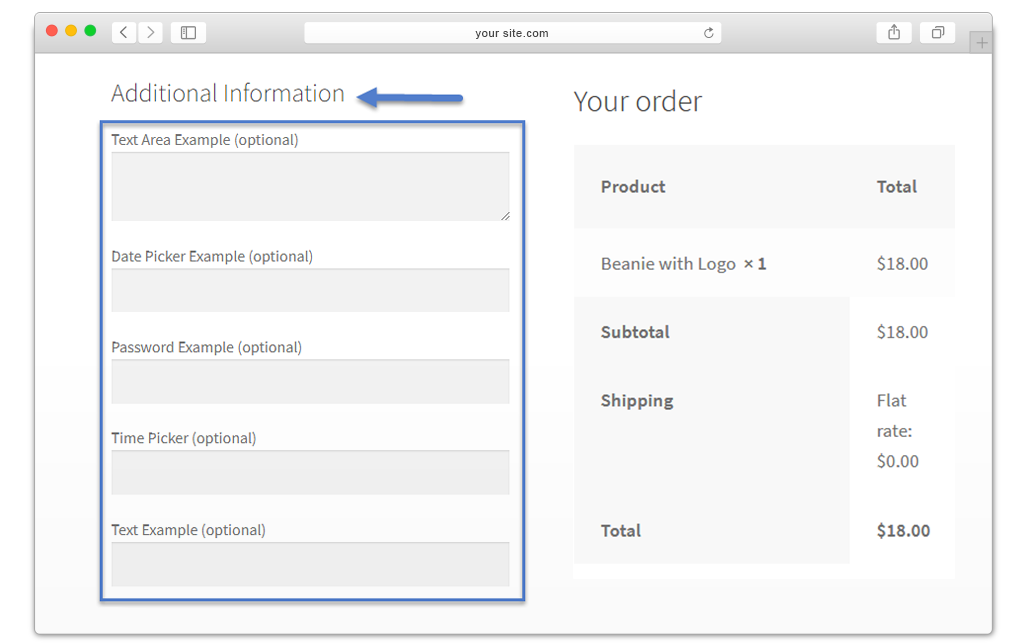The height and width of the screenshot is (643, 1024).
Task: Click the red close window button
Action: (52, 31)
